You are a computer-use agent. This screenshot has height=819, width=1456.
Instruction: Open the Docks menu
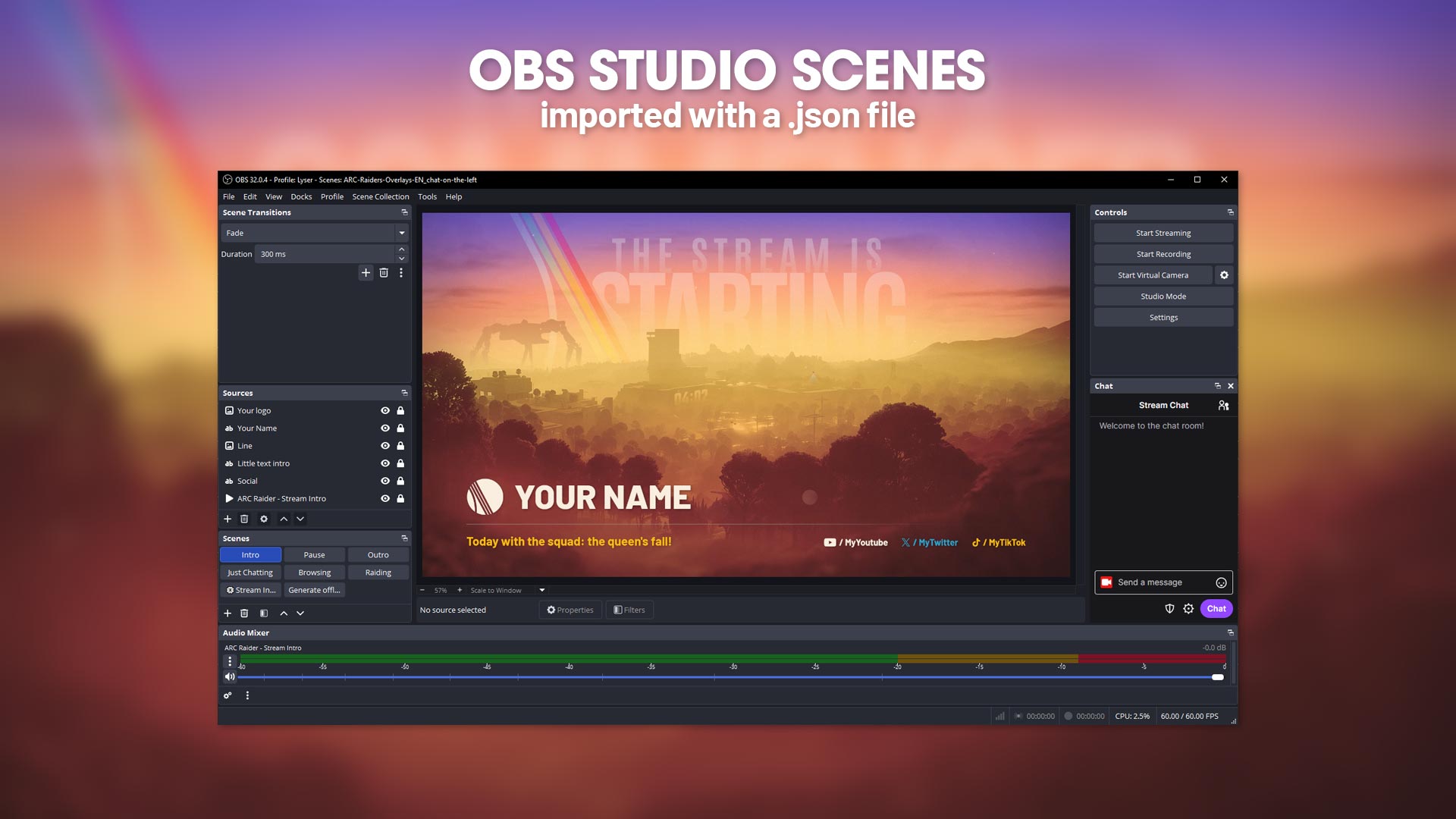[x=301, y=196]
